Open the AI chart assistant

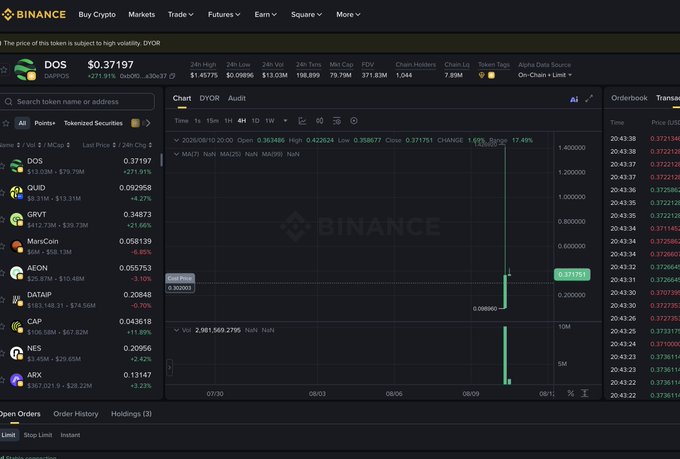(574, 99)
